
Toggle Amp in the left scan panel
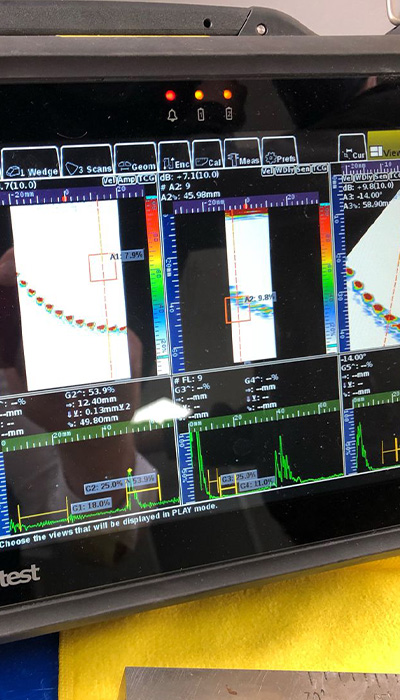(x=127, y=179)
